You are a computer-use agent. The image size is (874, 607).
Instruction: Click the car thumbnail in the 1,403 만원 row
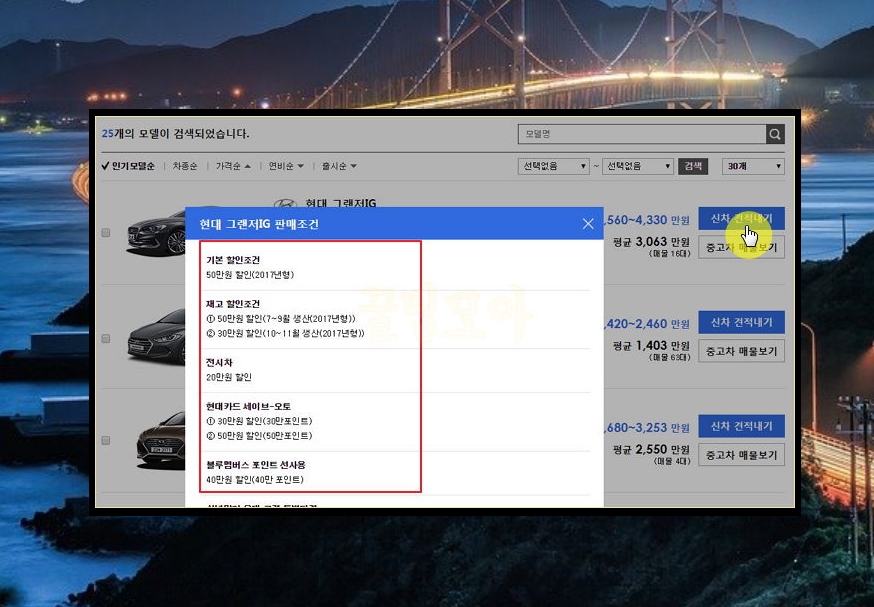(x=157, y=336)
